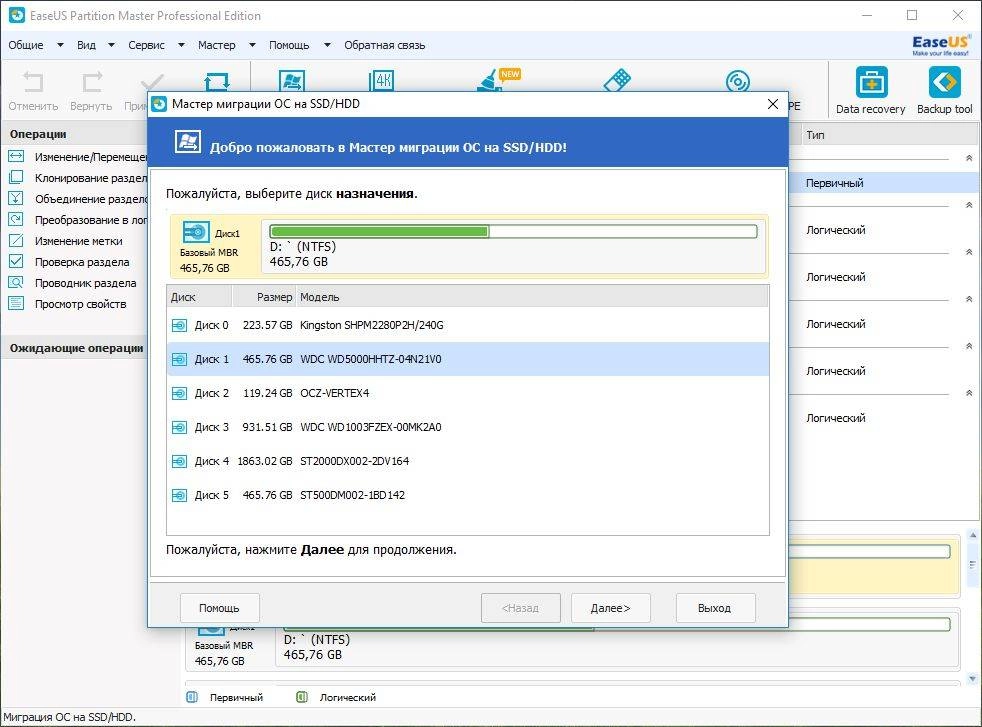Click the Redo (Вернуть) toolbar icon
The image size is (982, 727).
(92, 82)
